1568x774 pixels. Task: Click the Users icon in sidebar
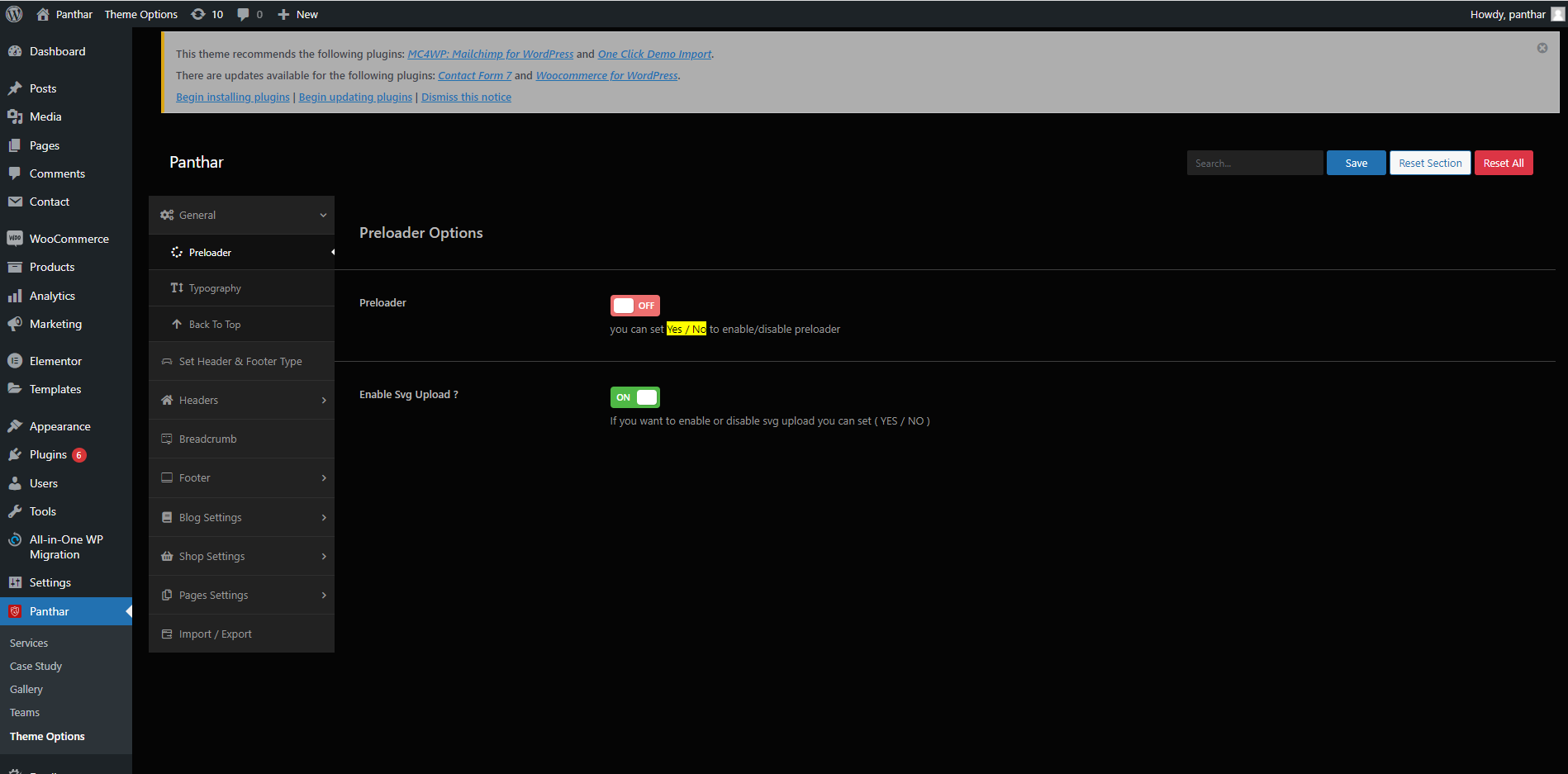point(15,483)
